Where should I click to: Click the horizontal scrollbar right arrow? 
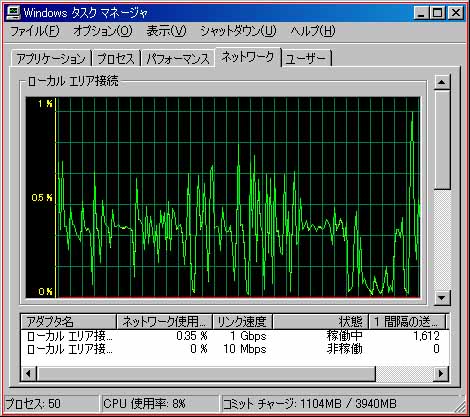point(441,373)
